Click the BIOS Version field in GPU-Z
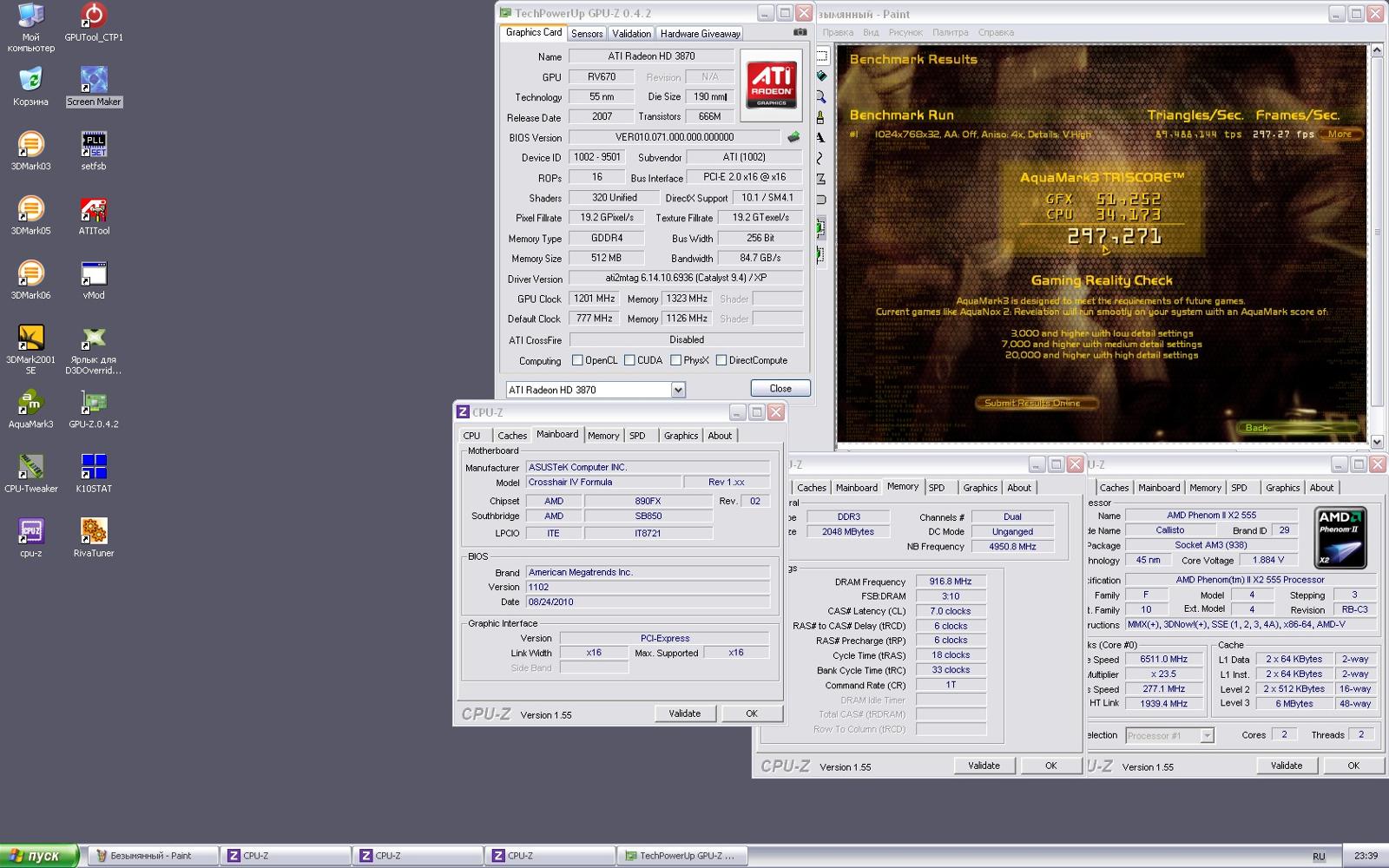The image size is (1389, 868). (x=675, y=137)
